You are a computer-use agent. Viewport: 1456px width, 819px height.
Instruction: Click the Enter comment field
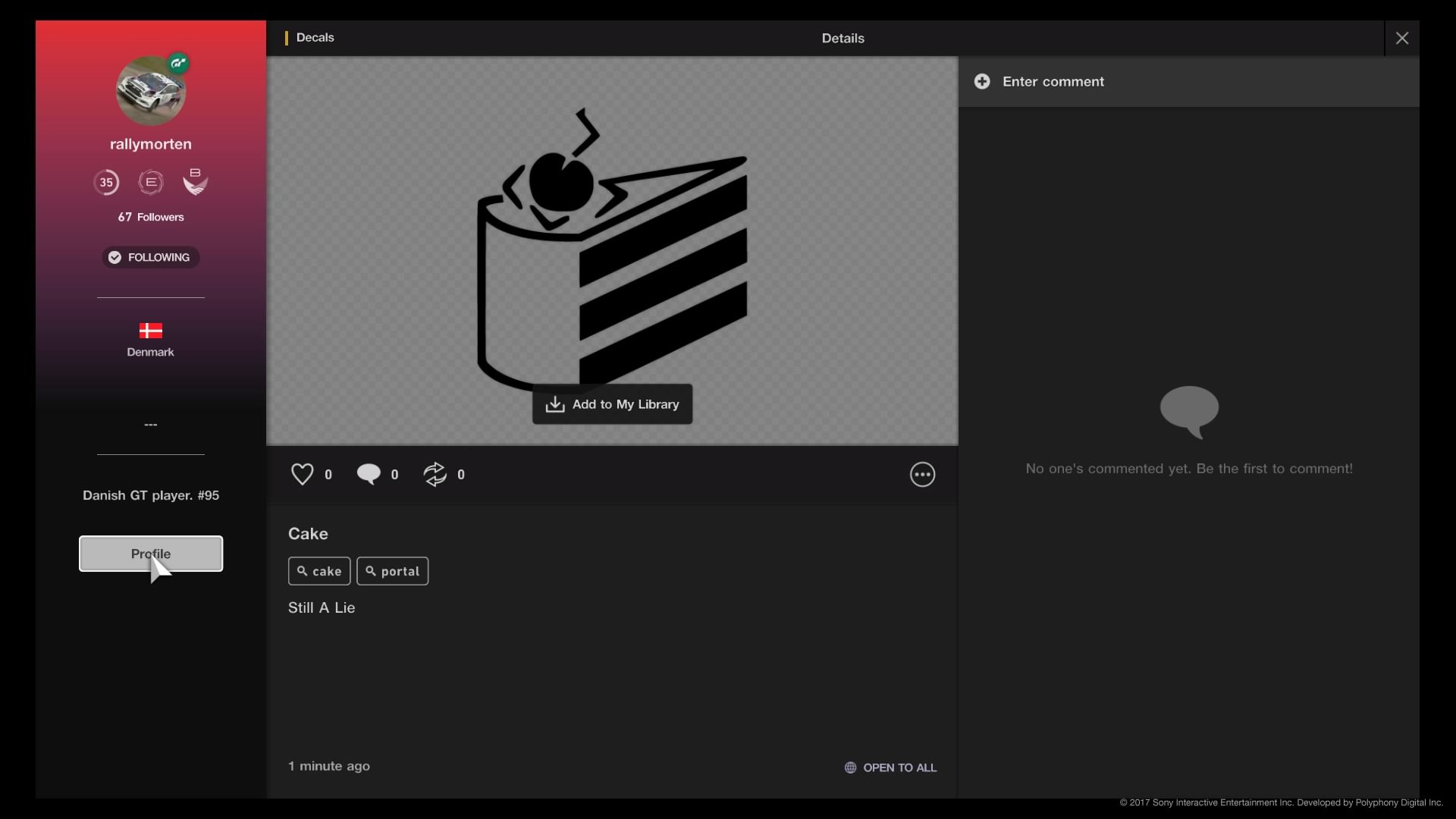click(1188, 81)
